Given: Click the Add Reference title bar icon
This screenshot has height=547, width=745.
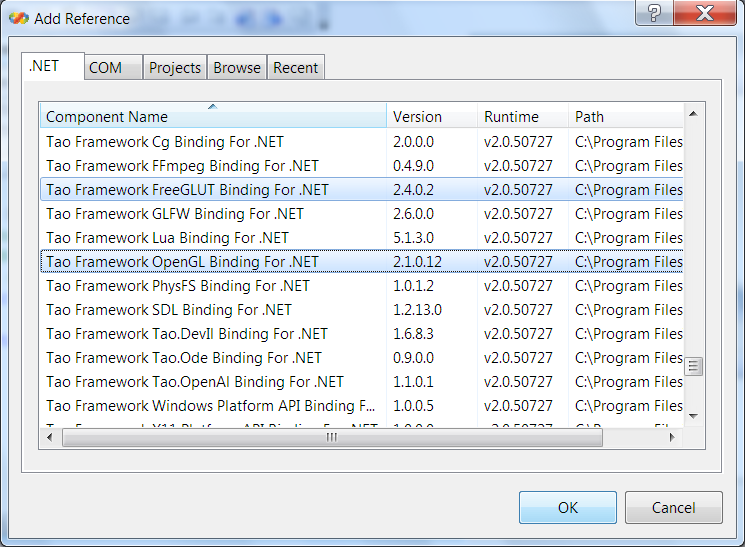Looking at the screenshot, I should pos(19,19).
